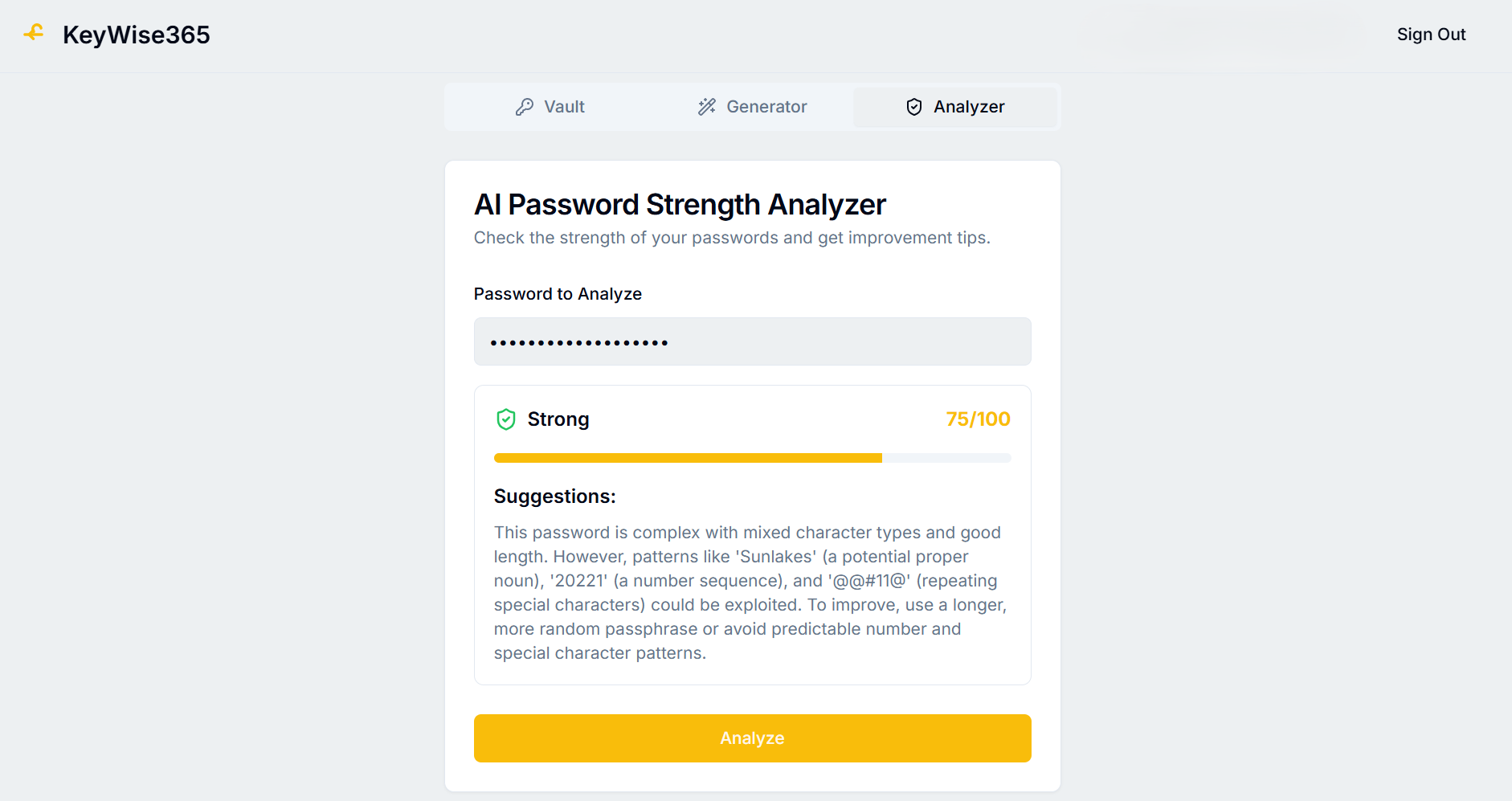Click the shield icon on Analyzer tab
Viewport: 1512px width, 801px height.
pos(914,107)
